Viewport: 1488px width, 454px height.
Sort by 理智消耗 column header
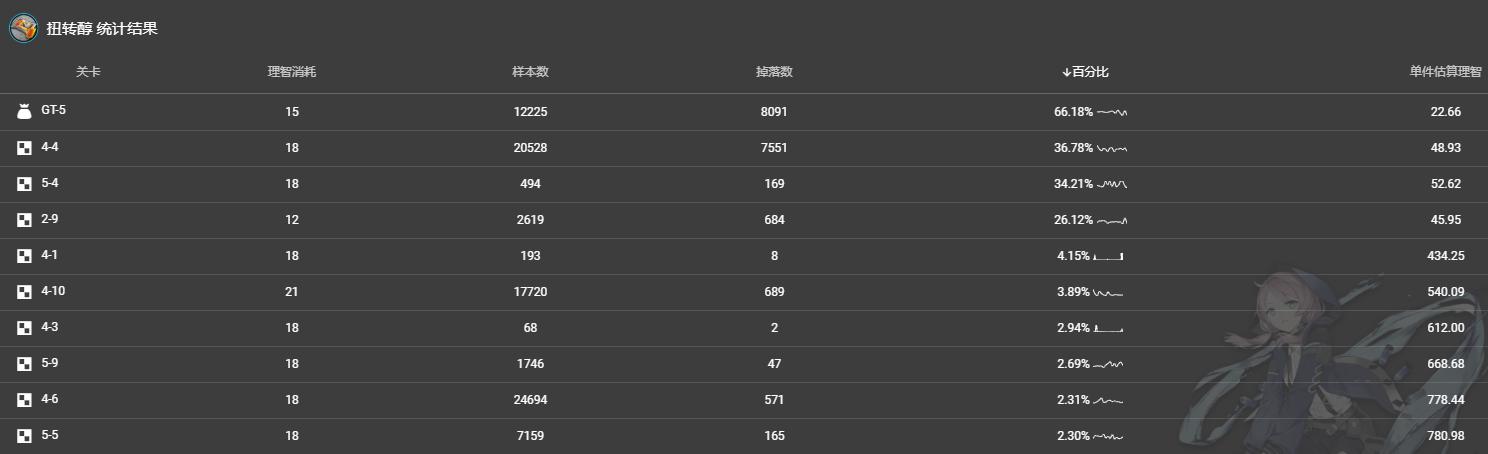(292, 72)
